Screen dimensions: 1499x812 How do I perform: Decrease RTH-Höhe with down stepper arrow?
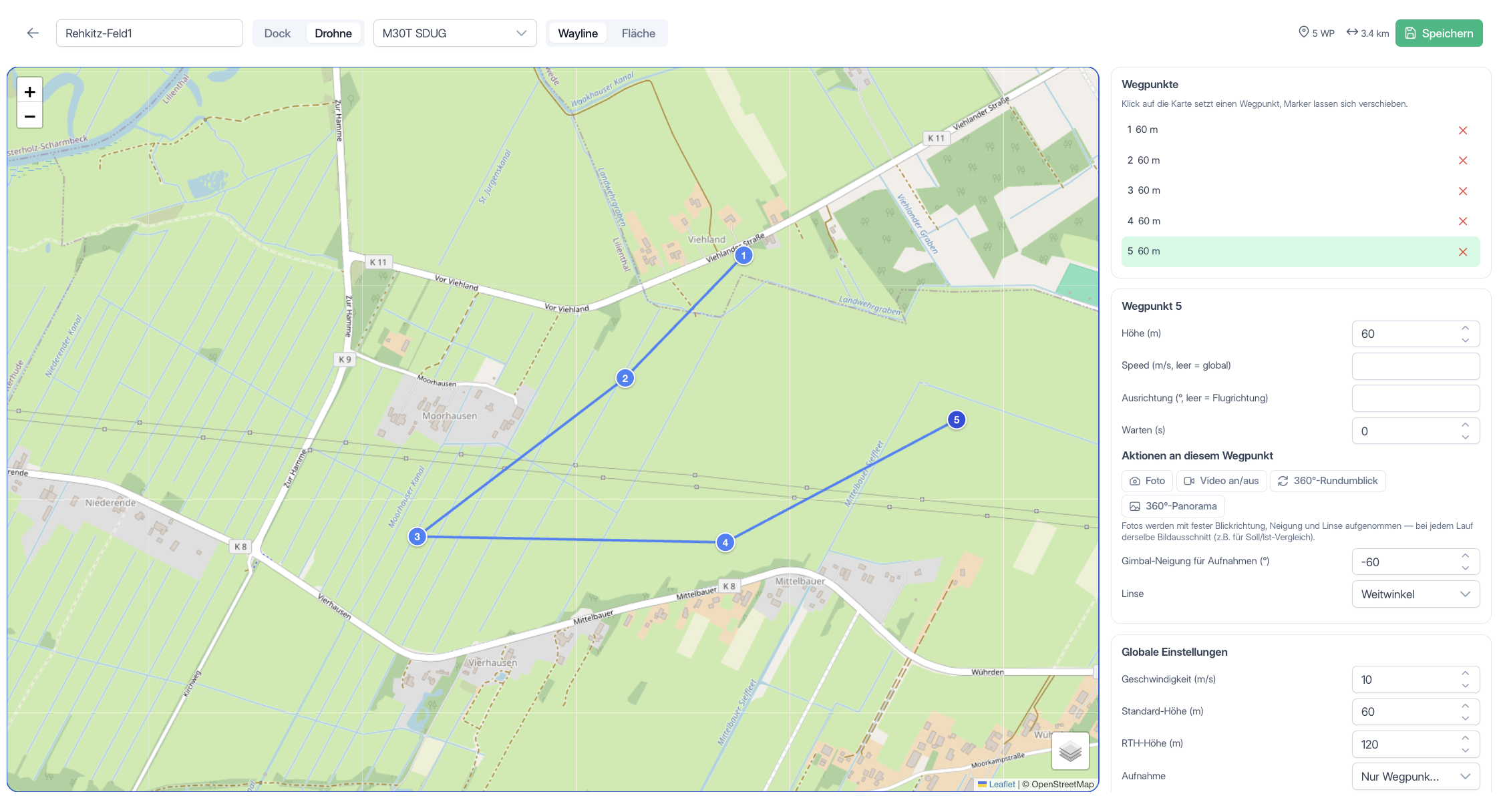(1465, 751)
